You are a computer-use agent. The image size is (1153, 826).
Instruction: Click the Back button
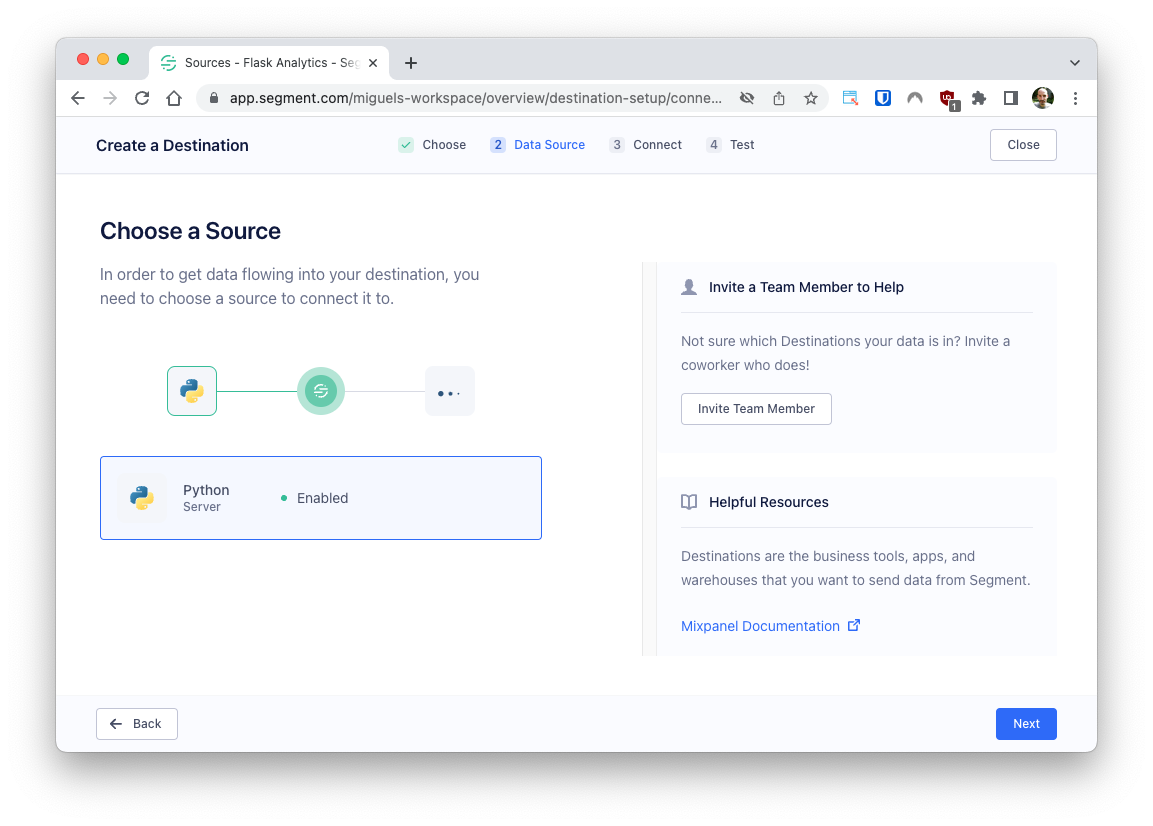(x=137, y=724)
